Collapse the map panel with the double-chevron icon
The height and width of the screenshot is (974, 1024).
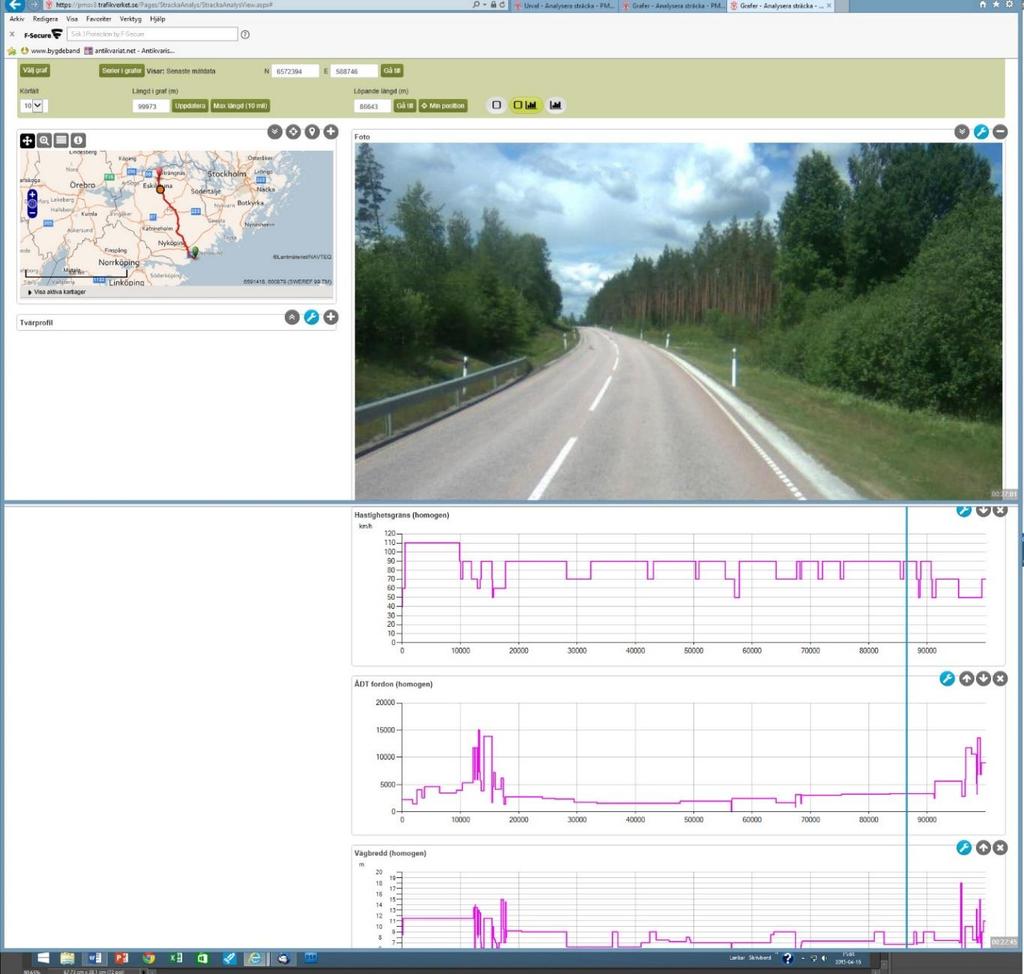[x=274, y=132]
